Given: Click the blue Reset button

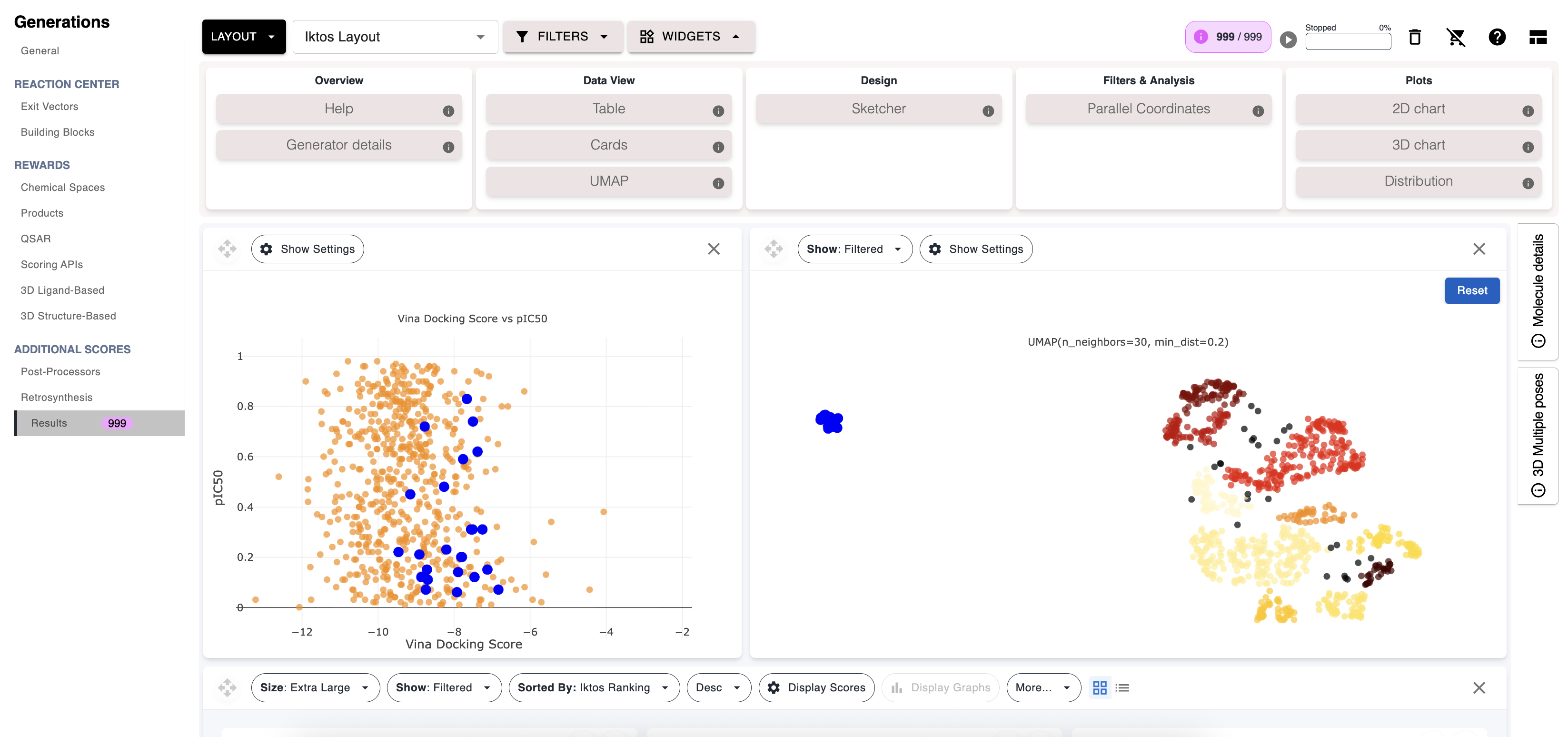Looking at the screenshot, I should pyautogui.click(x=1471, y=291).
